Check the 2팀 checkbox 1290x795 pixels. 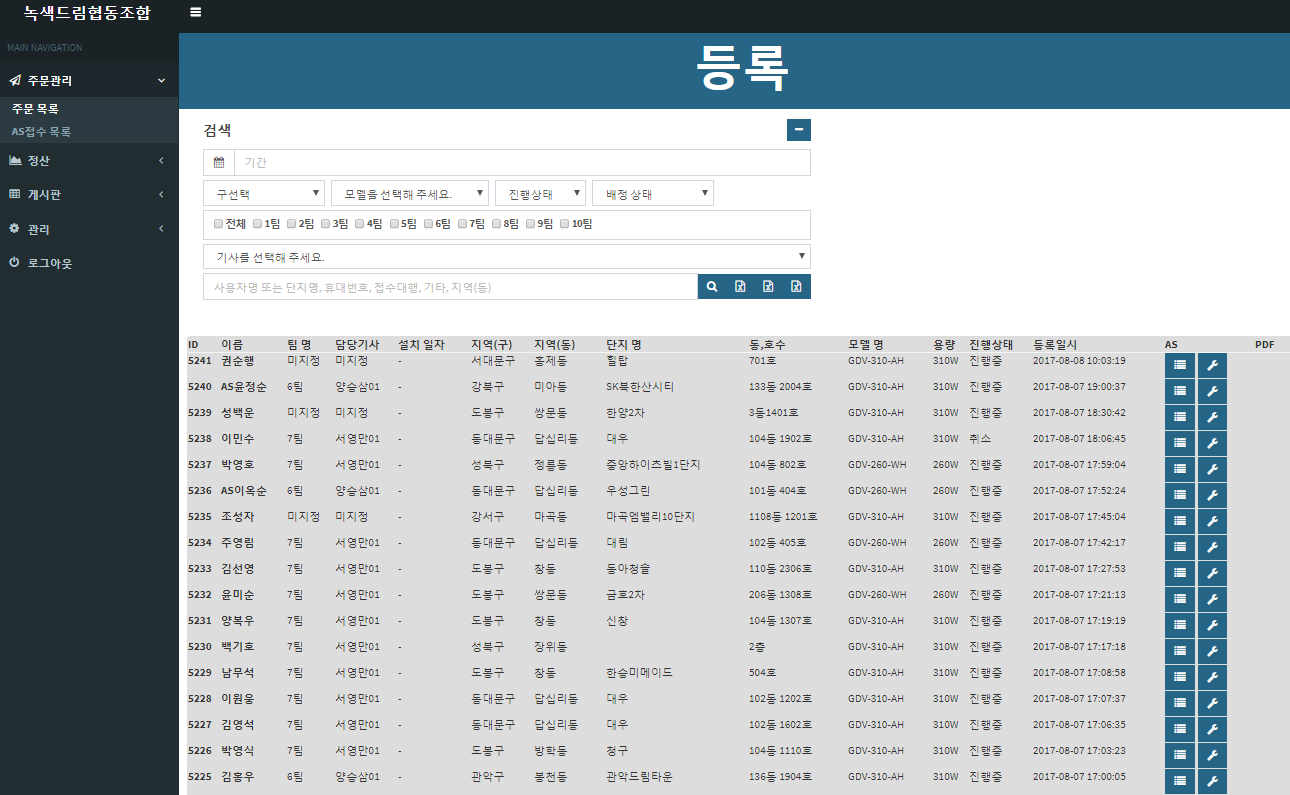pyautogui.click(x=292, y=224)
